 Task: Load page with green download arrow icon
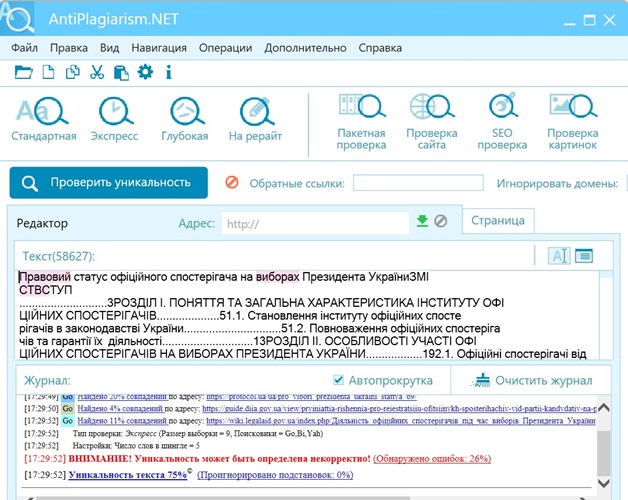tap(422, 221)
